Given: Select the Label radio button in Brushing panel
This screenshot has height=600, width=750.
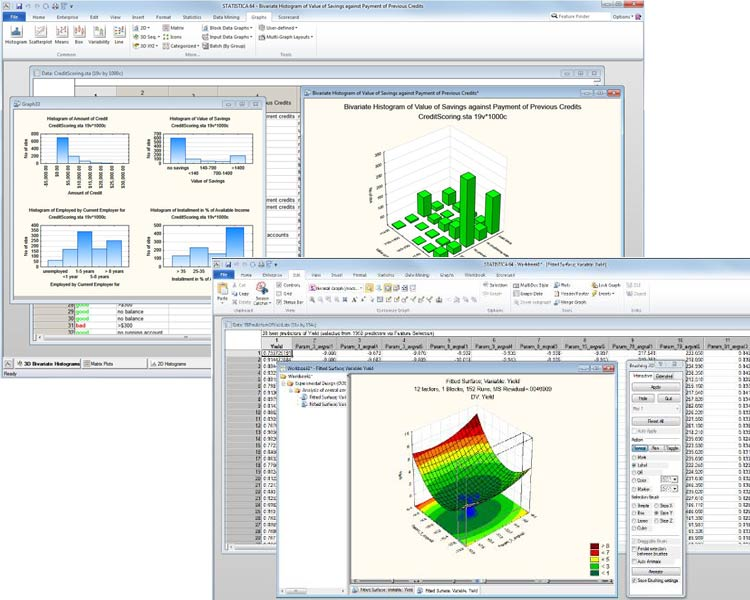Looking at the screenshot, I should (x=635, y=465).
